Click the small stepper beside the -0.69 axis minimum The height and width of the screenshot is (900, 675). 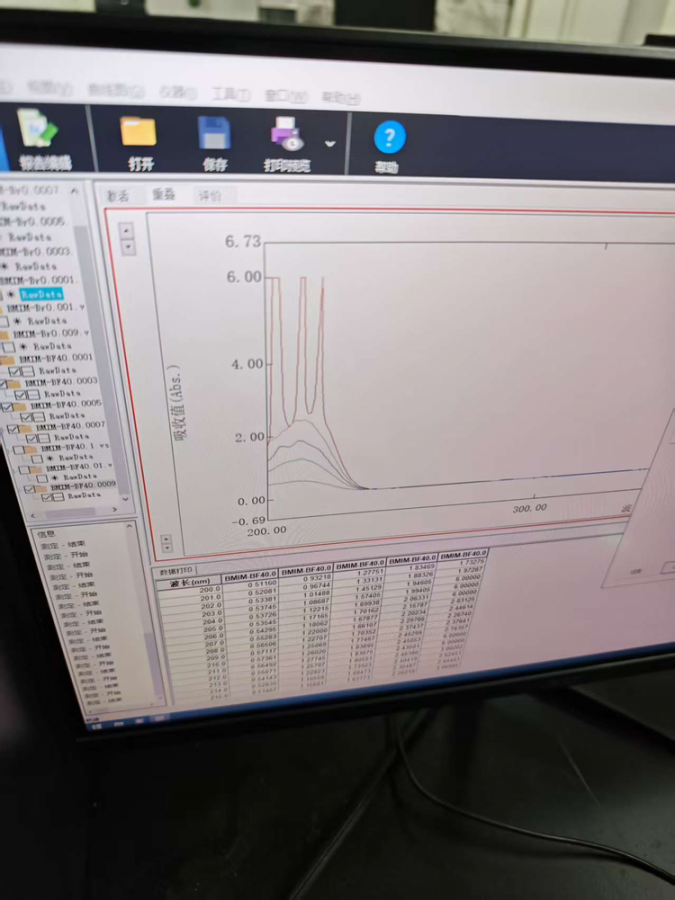coord(166,543)
